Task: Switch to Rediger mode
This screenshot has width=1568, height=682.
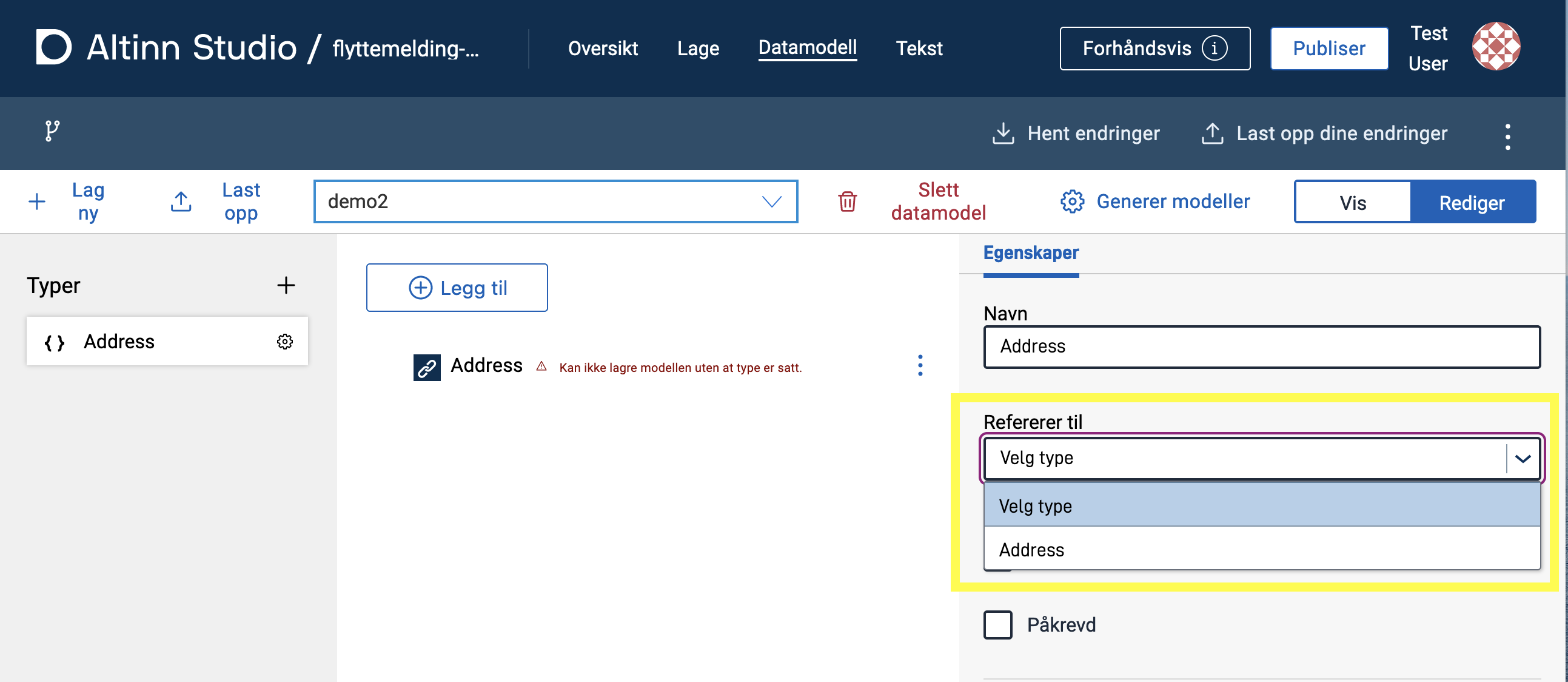Action: click(x=1471, y=202)
